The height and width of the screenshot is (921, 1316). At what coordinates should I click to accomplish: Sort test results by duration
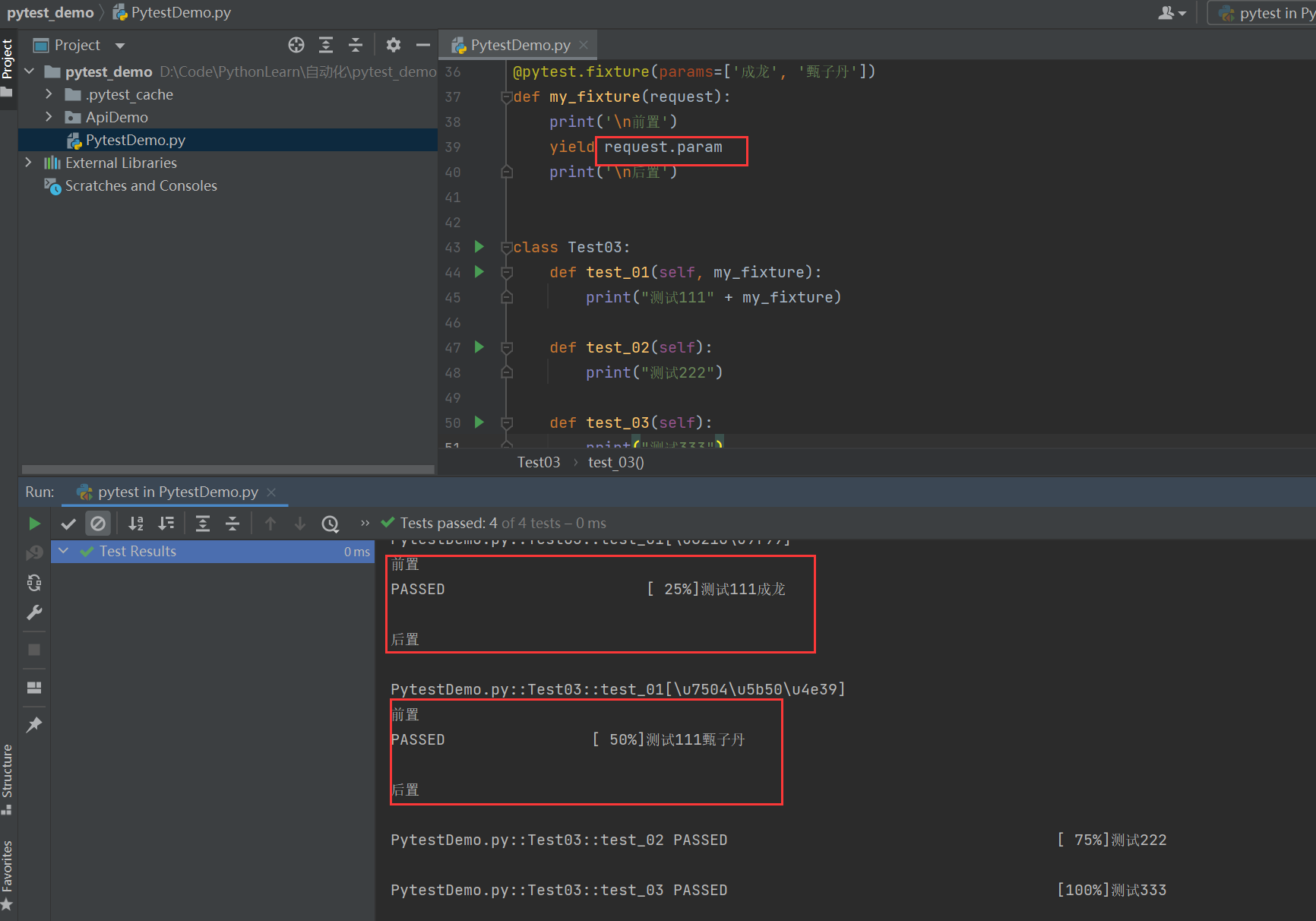tap(166, 523)
